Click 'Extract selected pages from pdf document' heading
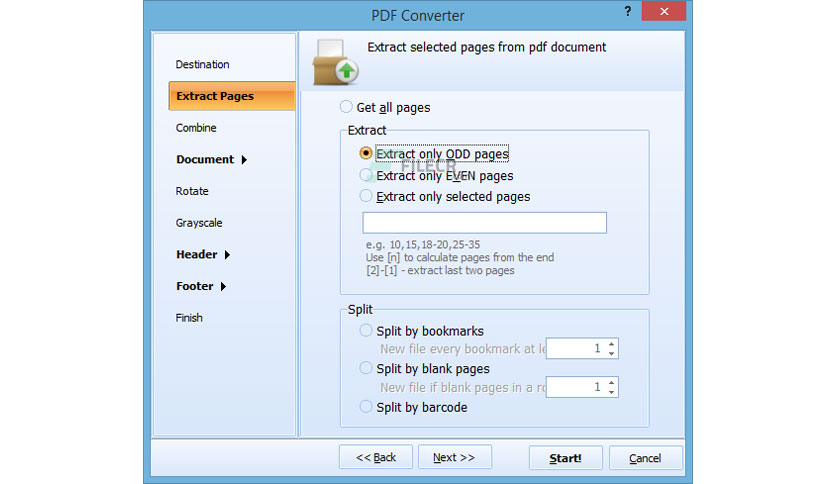This screenshot has width=836, height=484. click(486, 47)
